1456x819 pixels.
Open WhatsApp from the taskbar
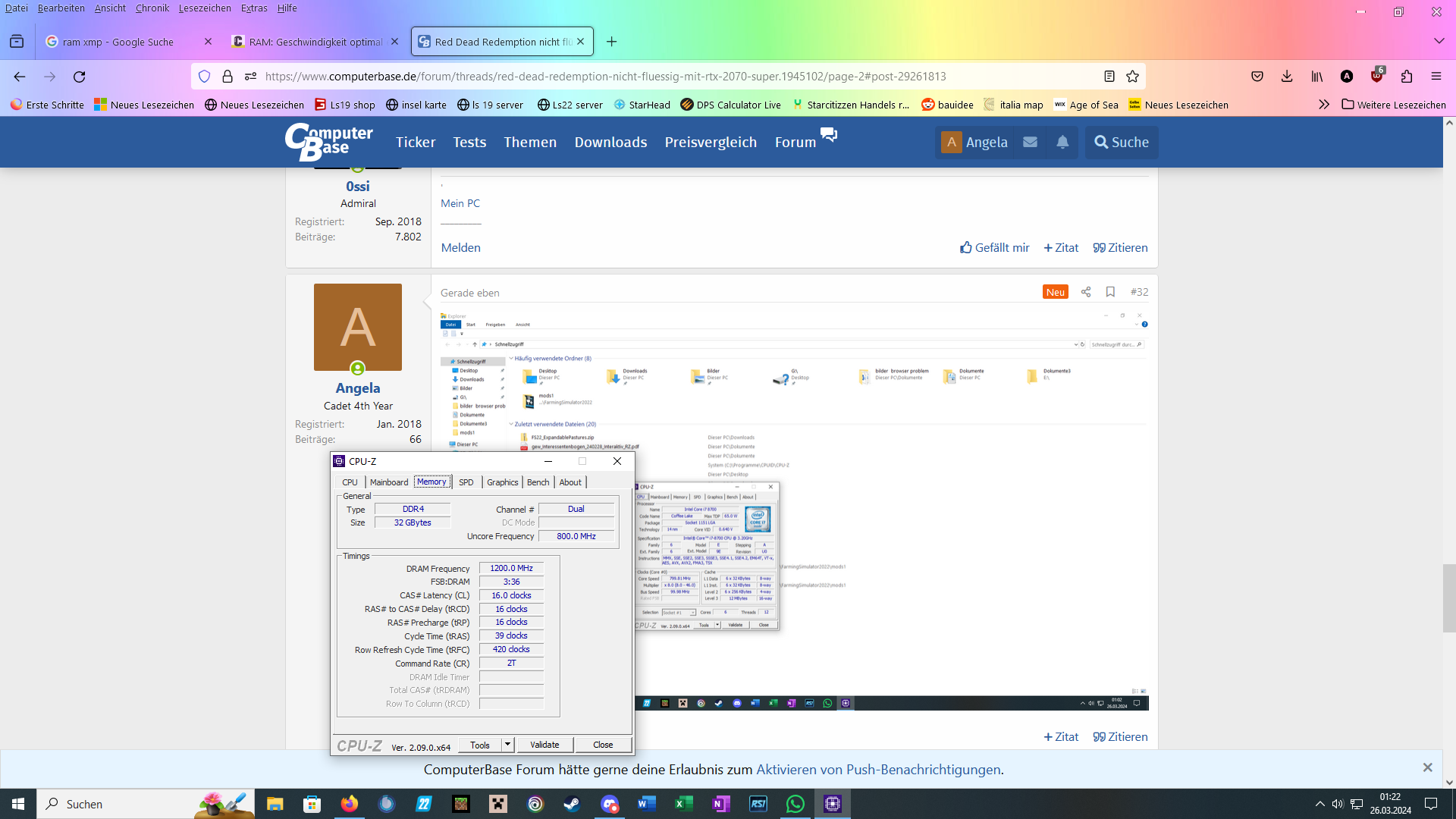(795, 804)
